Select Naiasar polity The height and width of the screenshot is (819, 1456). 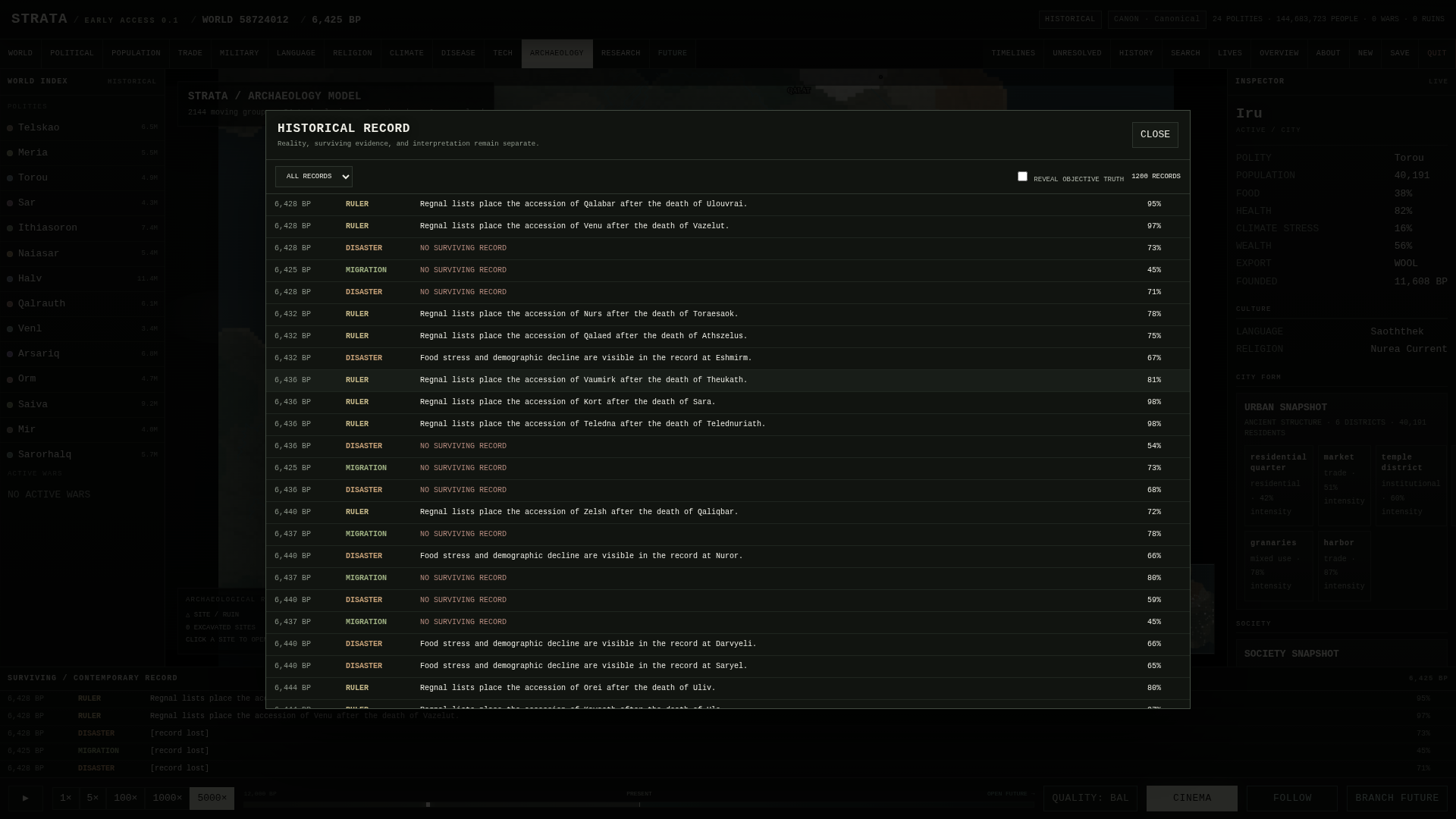pos(83,253)
